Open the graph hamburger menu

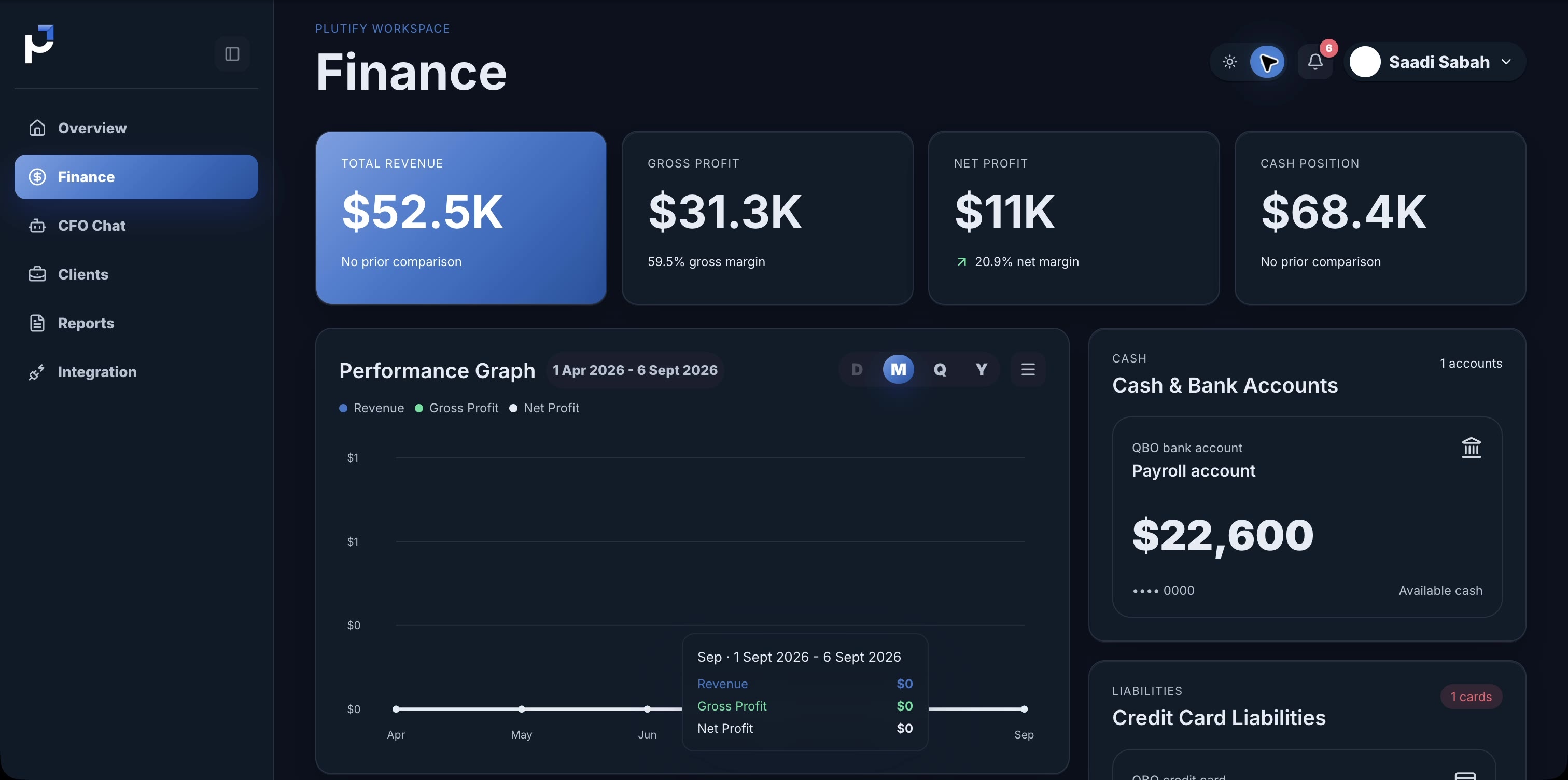1028,369
